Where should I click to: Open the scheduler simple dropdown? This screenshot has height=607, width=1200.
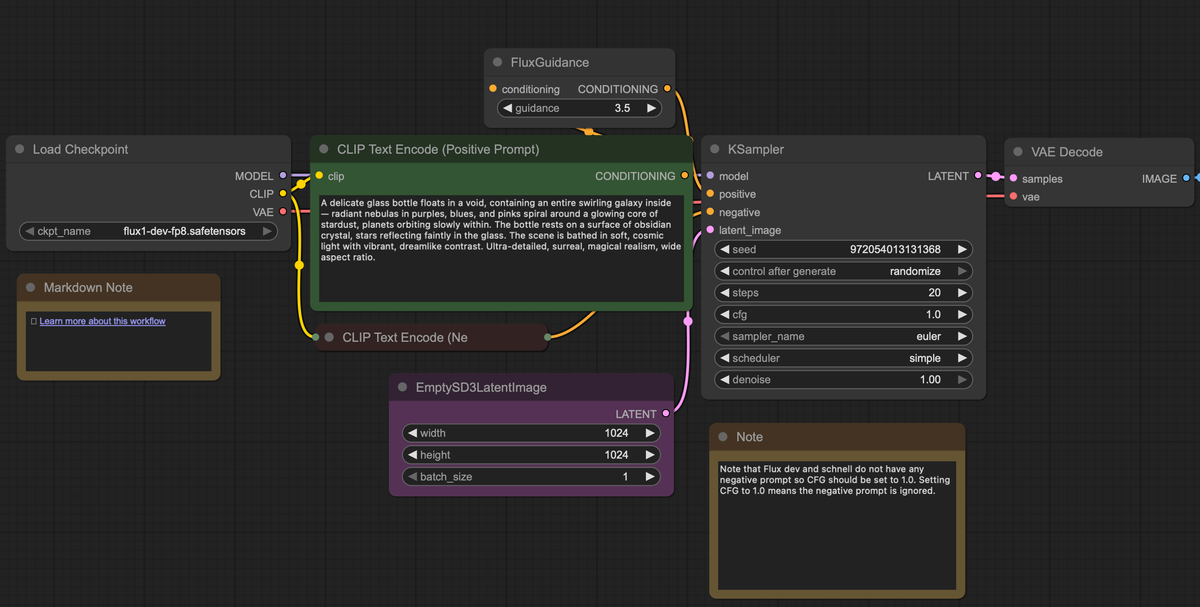843,358
